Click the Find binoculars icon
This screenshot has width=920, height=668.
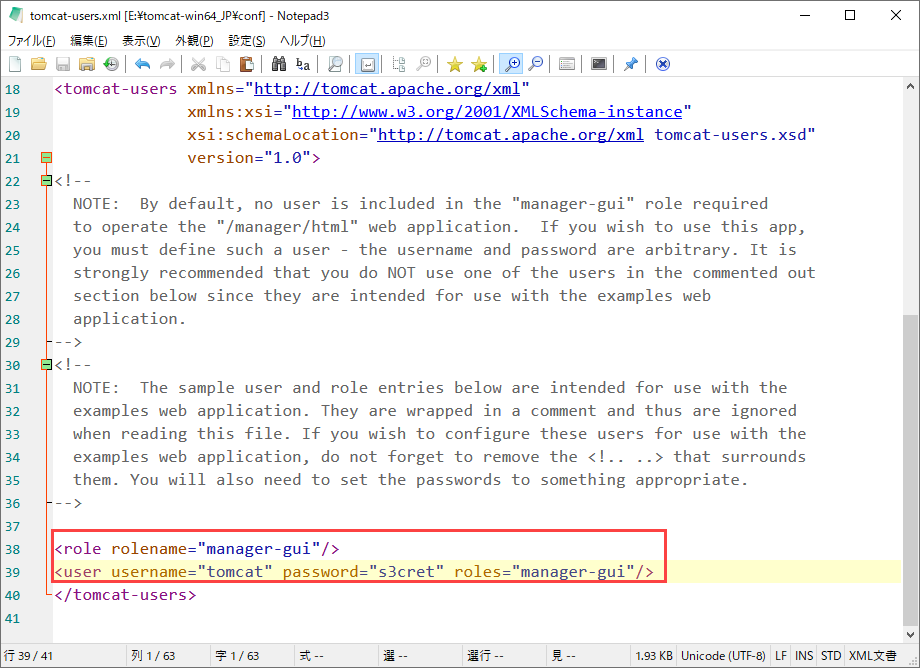[x=279, y=64]
